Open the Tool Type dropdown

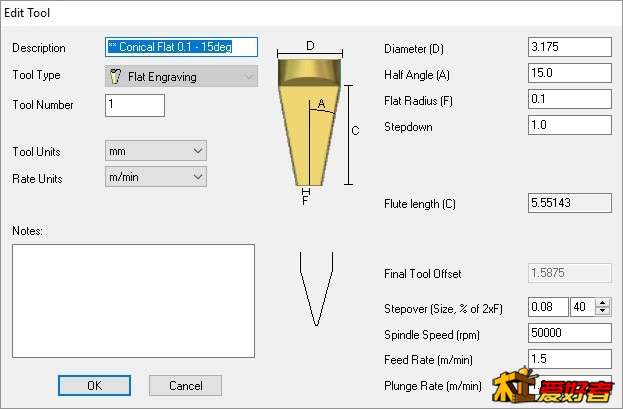point(181,76)
